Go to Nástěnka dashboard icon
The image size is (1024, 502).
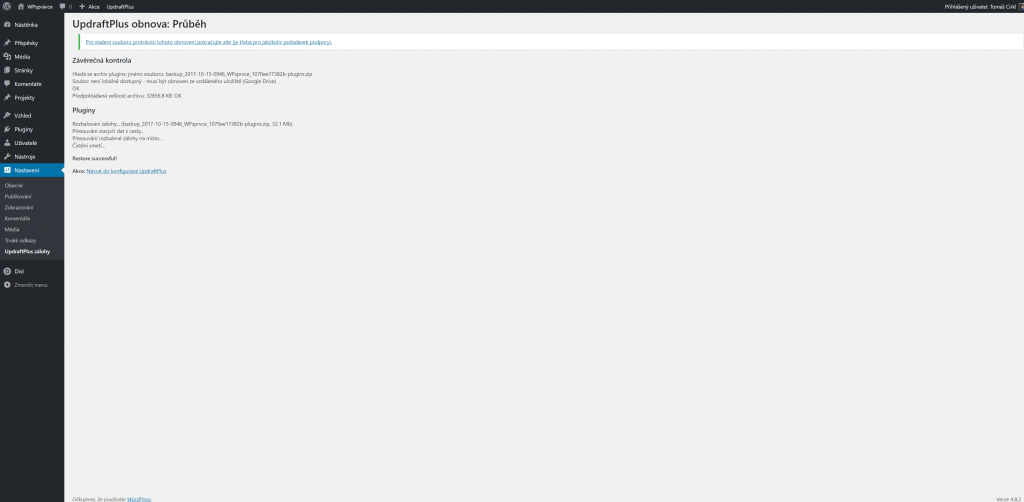(7, 25)
